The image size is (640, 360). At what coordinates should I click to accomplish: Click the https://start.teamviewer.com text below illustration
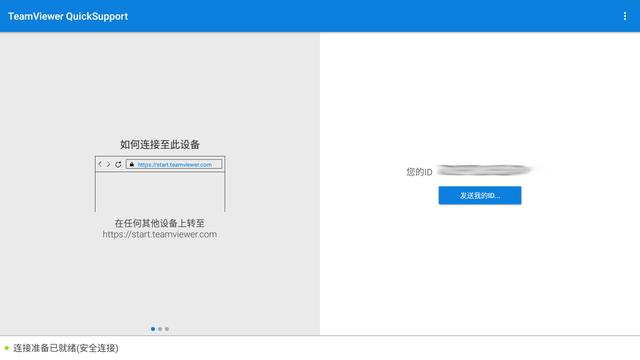[160, 234]
